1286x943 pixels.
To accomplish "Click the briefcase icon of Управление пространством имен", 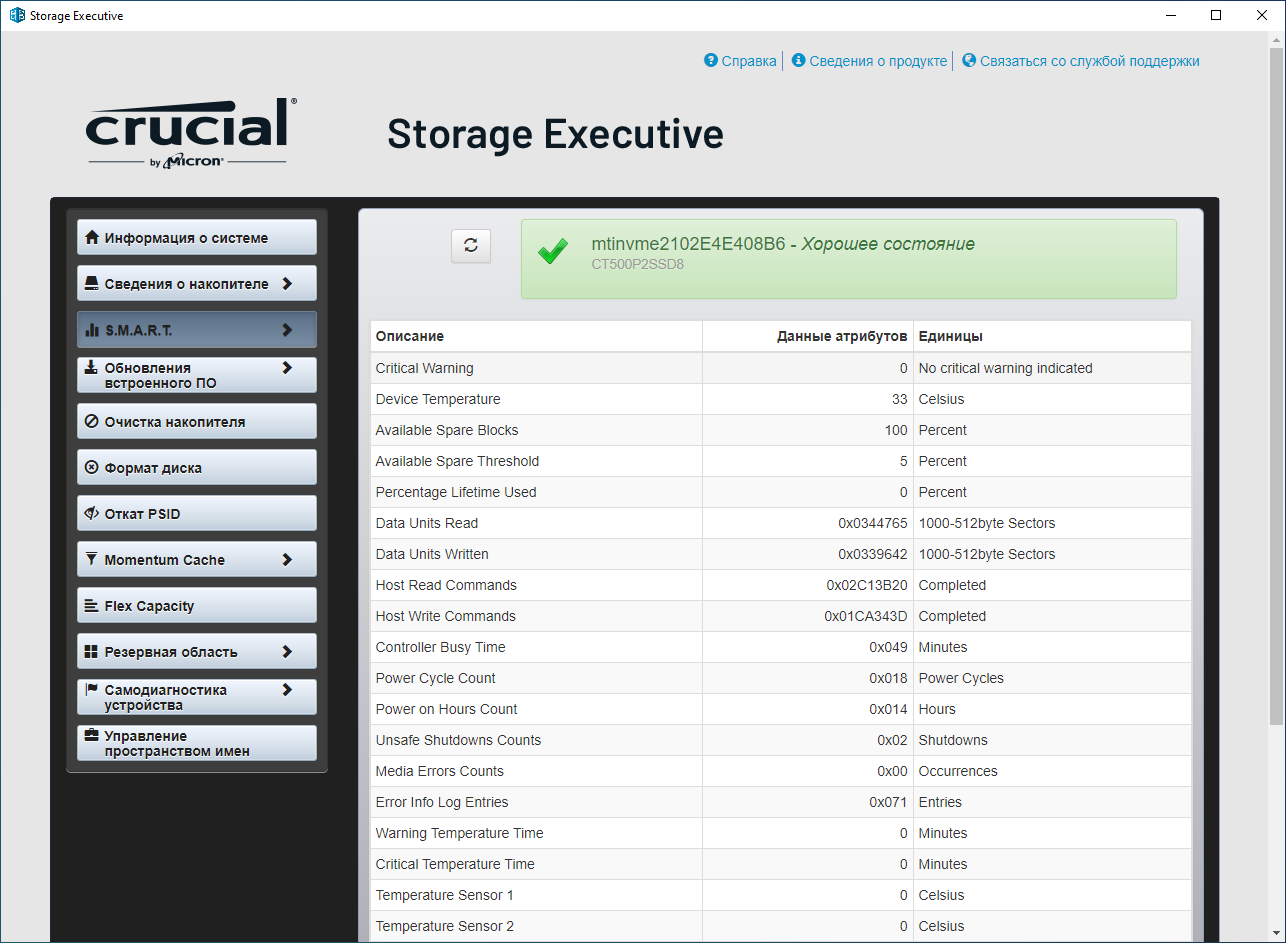I will pyautogui.click(x=92, y=735).
